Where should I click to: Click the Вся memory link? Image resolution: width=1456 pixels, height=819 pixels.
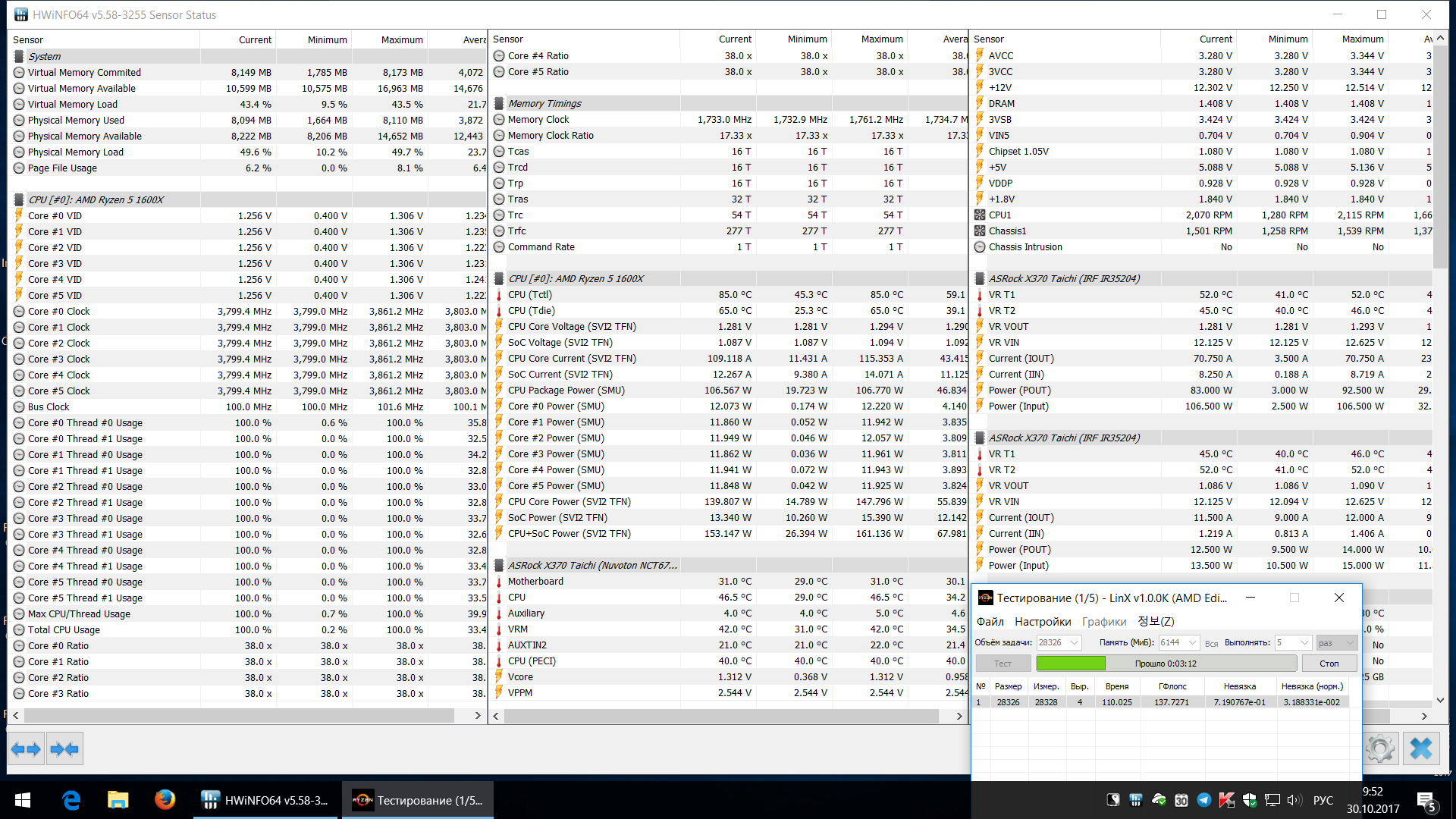(x=1211, y=643)
